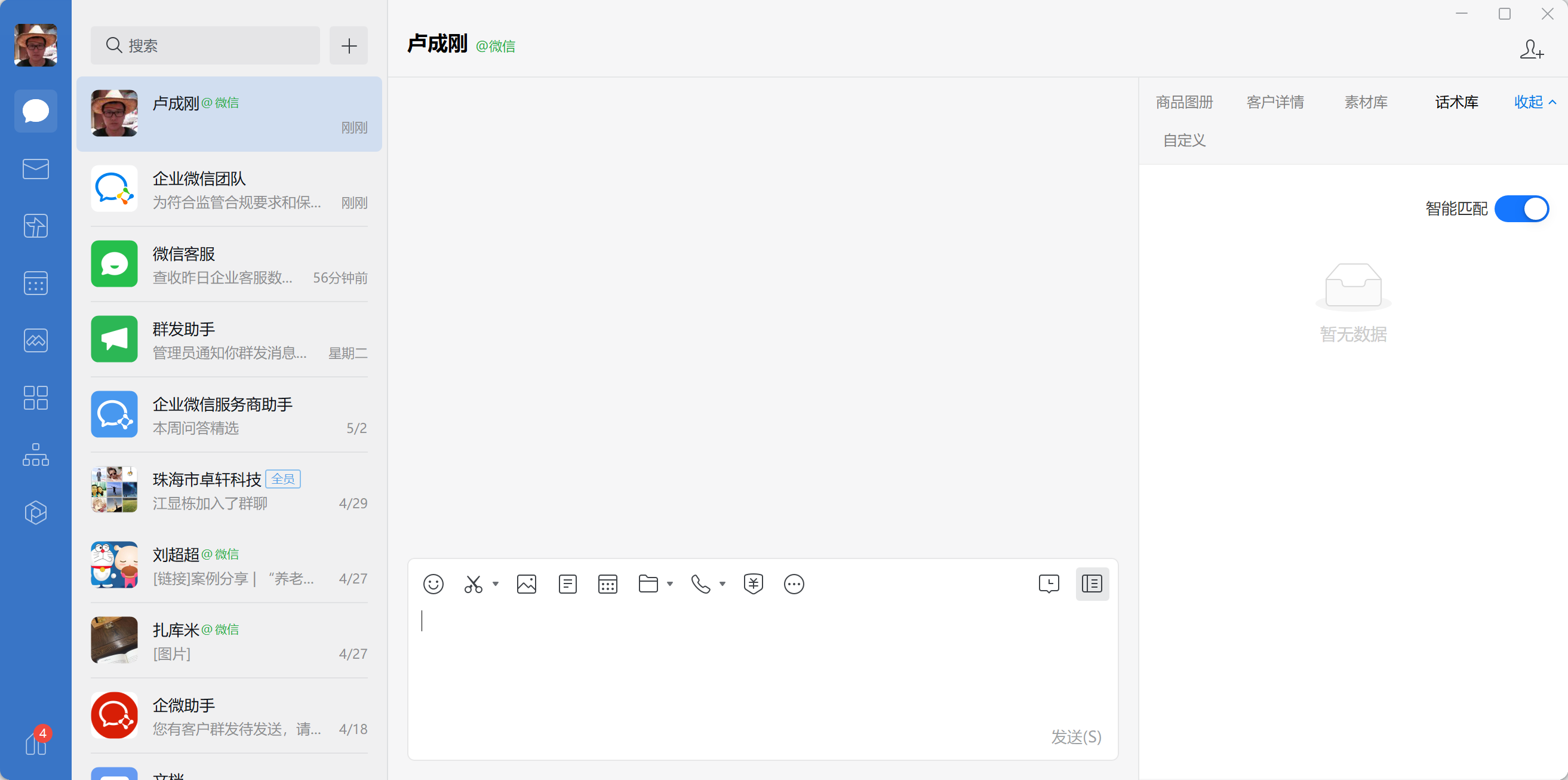The width and height of the screenshot is (1568, 780).
Task: Open the 企微助手 conversation
Action: (229, 715)
